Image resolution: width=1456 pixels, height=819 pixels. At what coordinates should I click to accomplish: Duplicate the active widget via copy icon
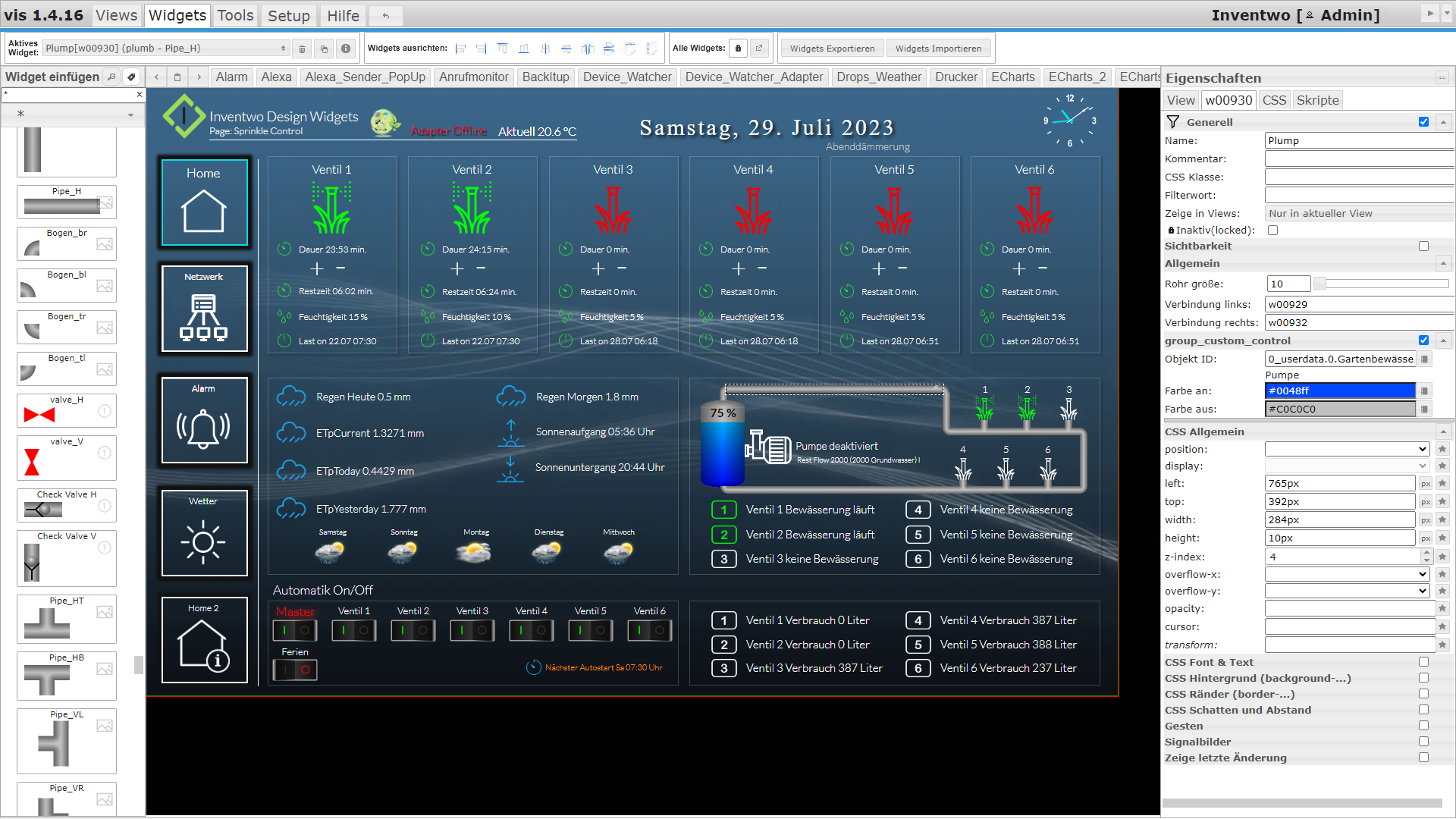(324, 48)
